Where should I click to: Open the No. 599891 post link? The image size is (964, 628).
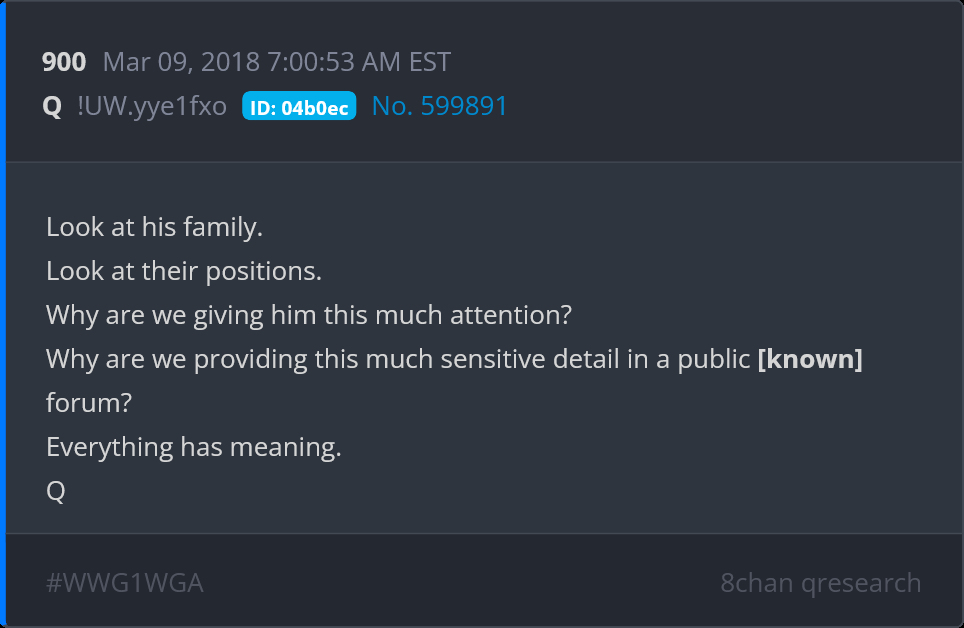(439, 106)
